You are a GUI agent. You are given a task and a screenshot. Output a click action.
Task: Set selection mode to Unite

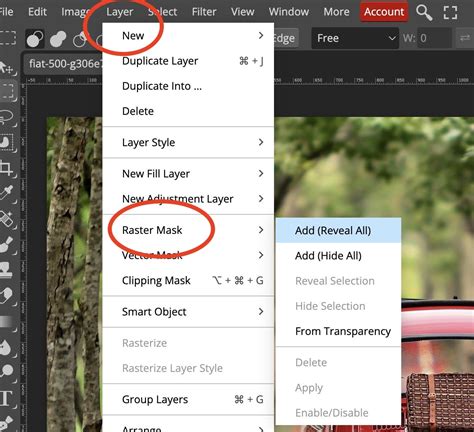tap(58, 39)
